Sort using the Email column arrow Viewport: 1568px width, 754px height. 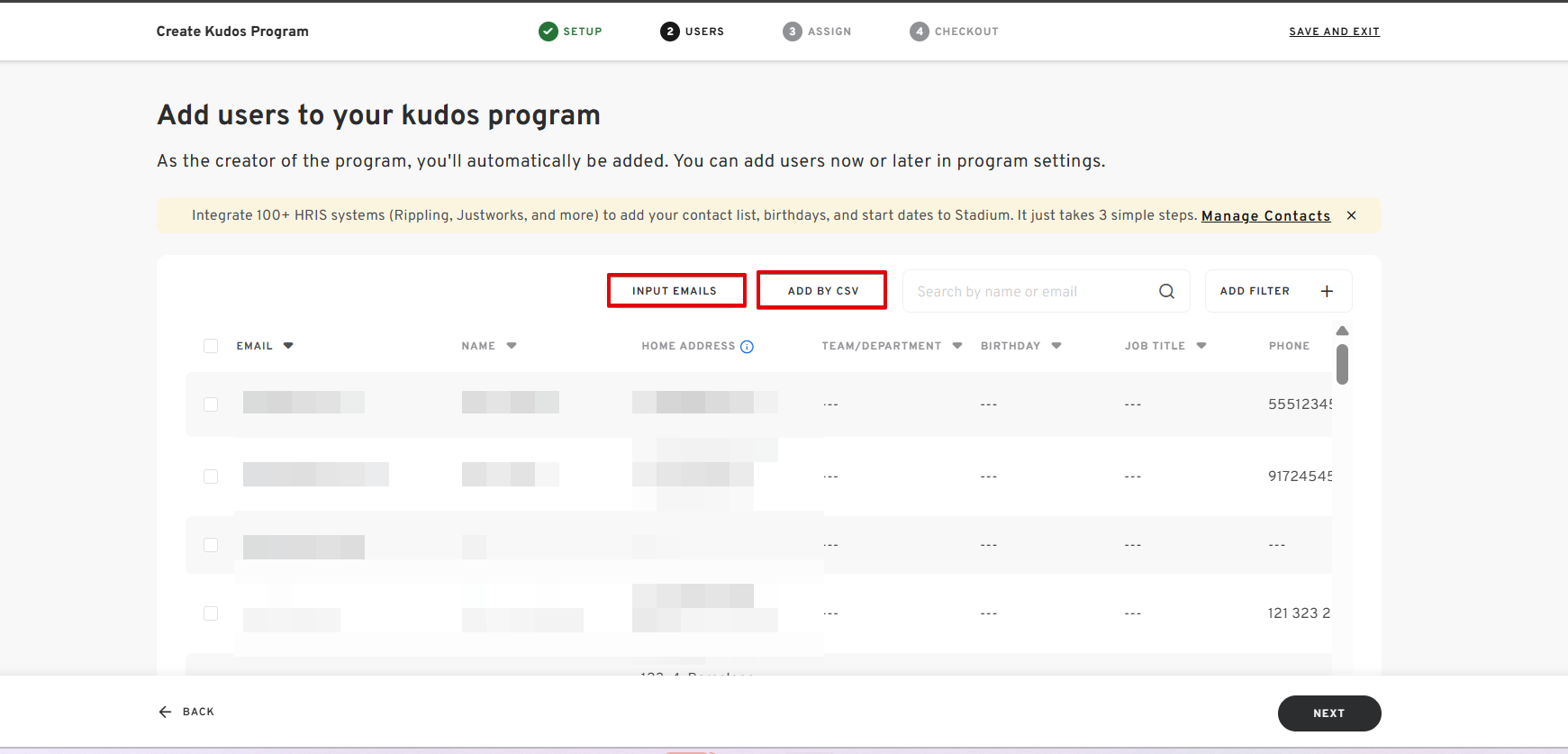288,346
